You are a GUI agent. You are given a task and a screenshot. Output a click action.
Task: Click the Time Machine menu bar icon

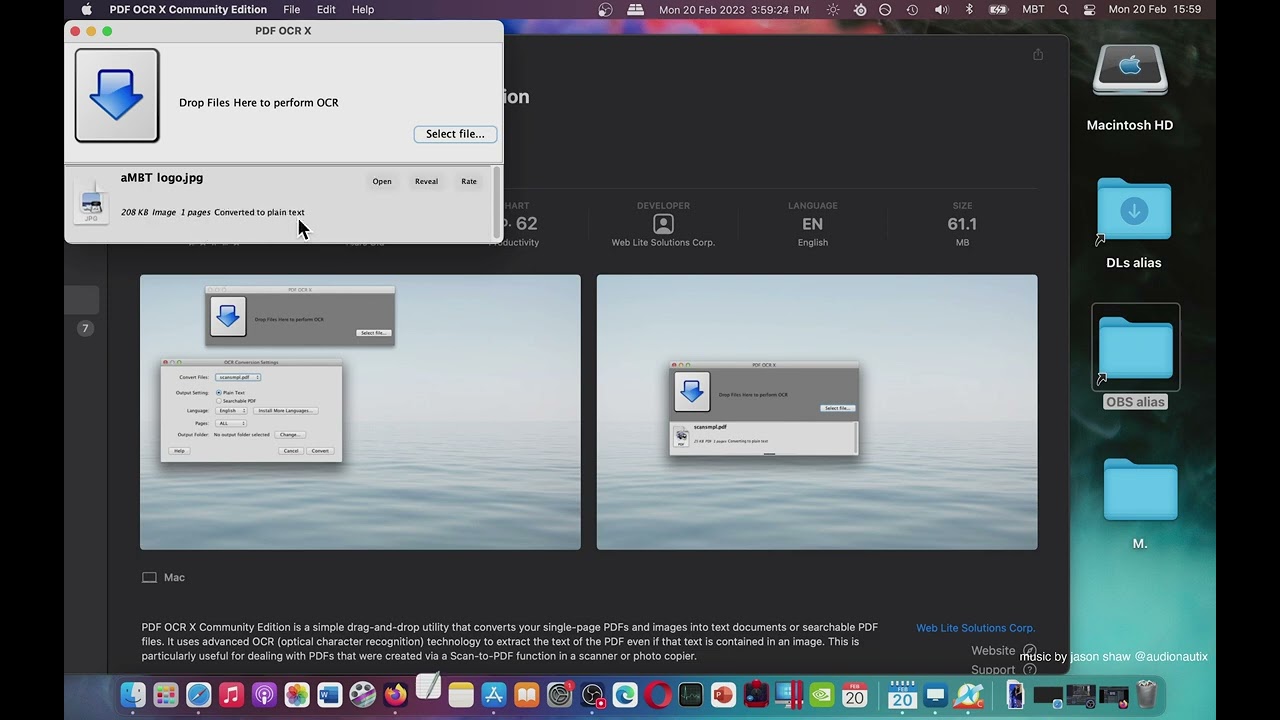[x=912, y=9]
